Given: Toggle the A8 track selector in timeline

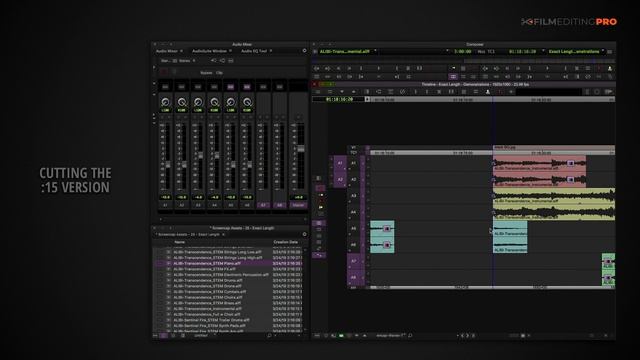Looking at the screenshot, I should [x=354, y=278].
